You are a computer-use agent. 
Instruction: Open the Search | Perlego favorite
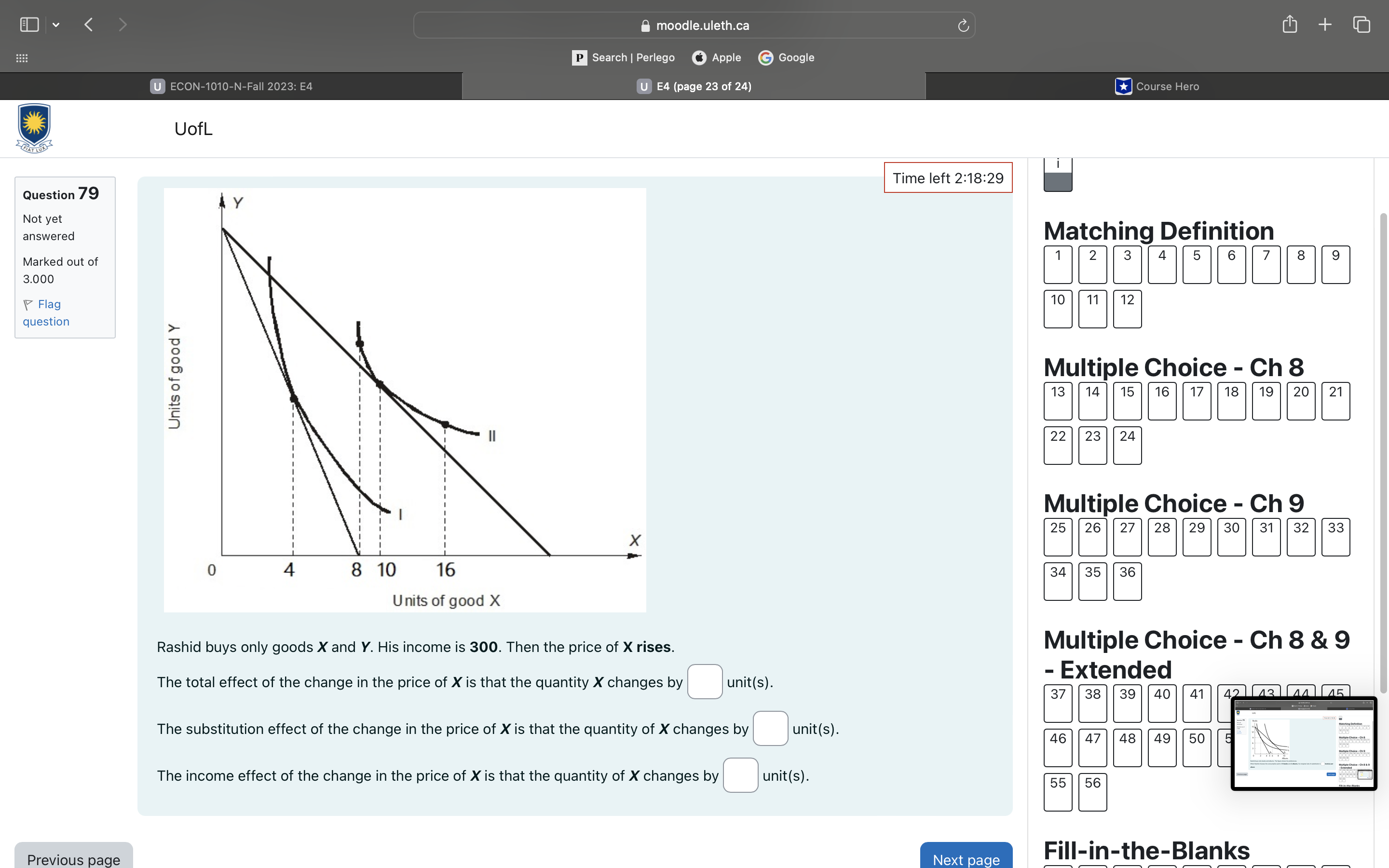[623, 57]
